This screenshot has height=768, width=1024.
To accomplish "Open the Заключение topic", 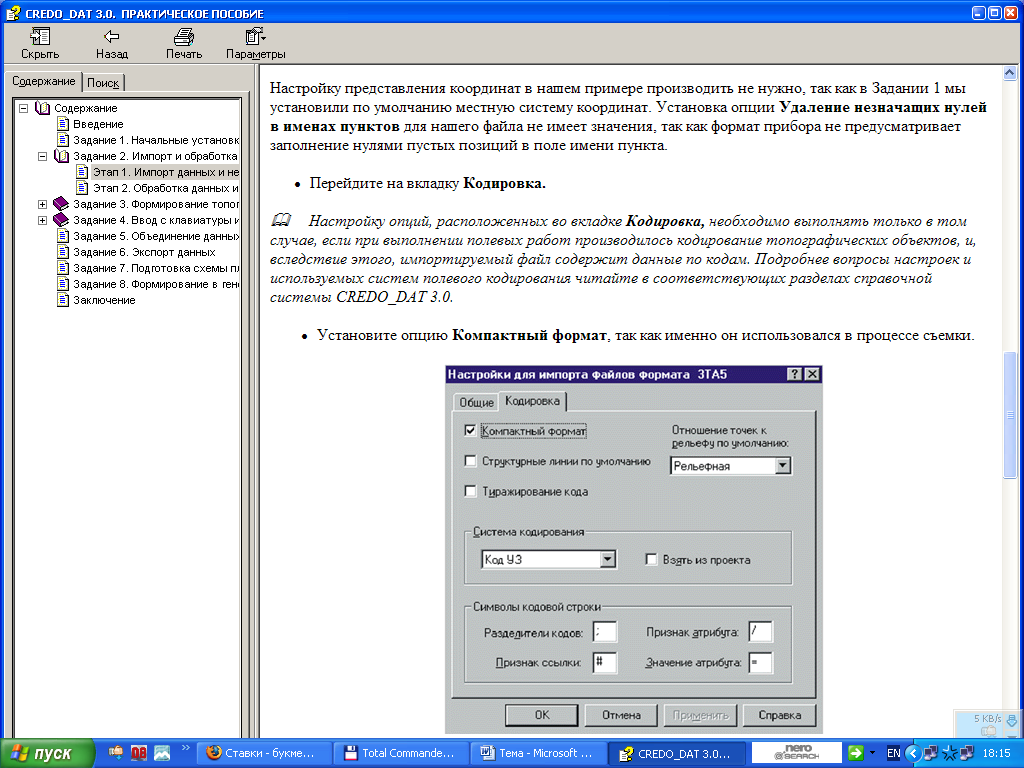I will [x=104, y=300].
